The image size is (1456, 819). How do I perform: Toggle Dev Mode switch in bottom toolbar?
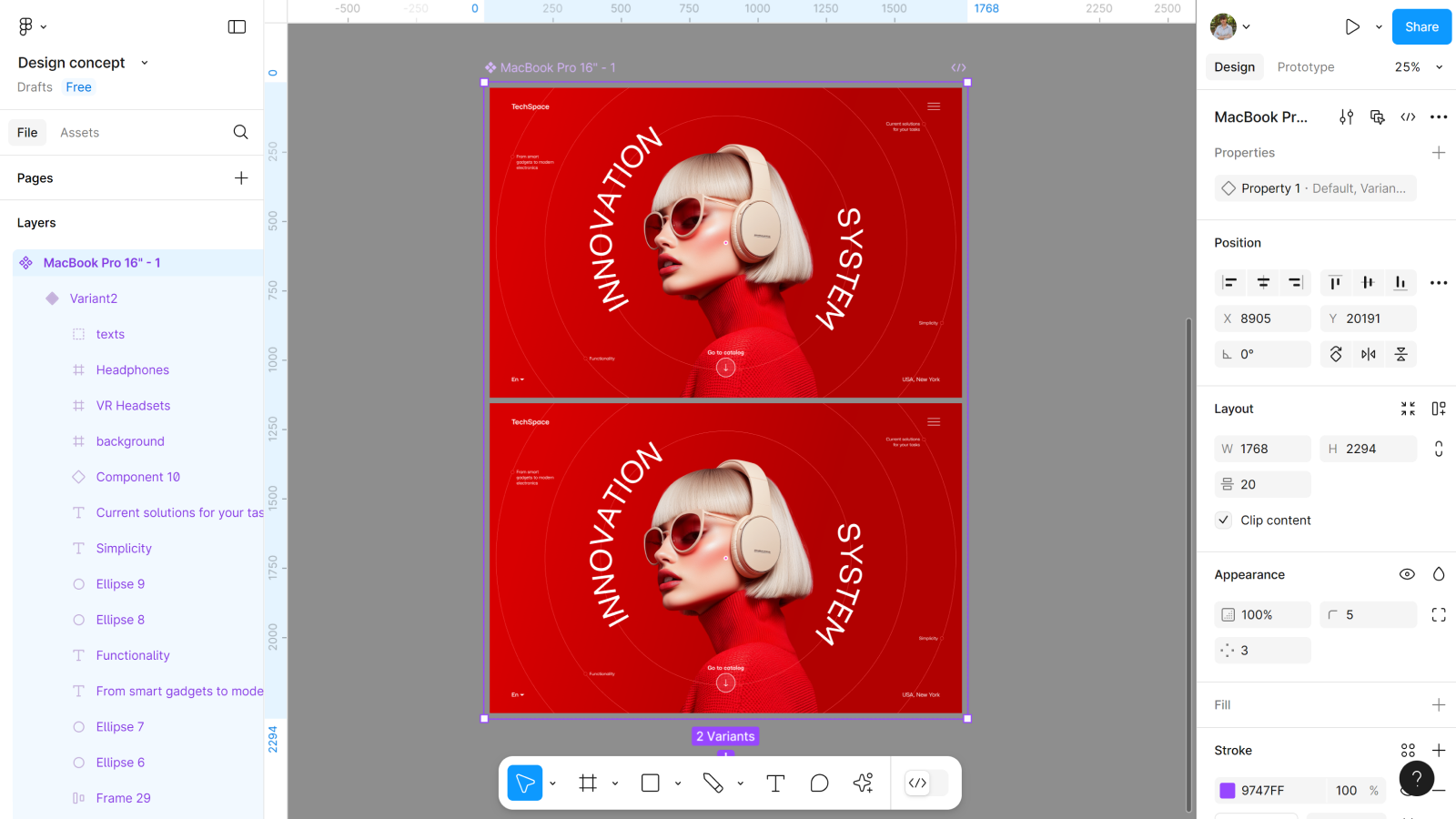coord(926,783)
